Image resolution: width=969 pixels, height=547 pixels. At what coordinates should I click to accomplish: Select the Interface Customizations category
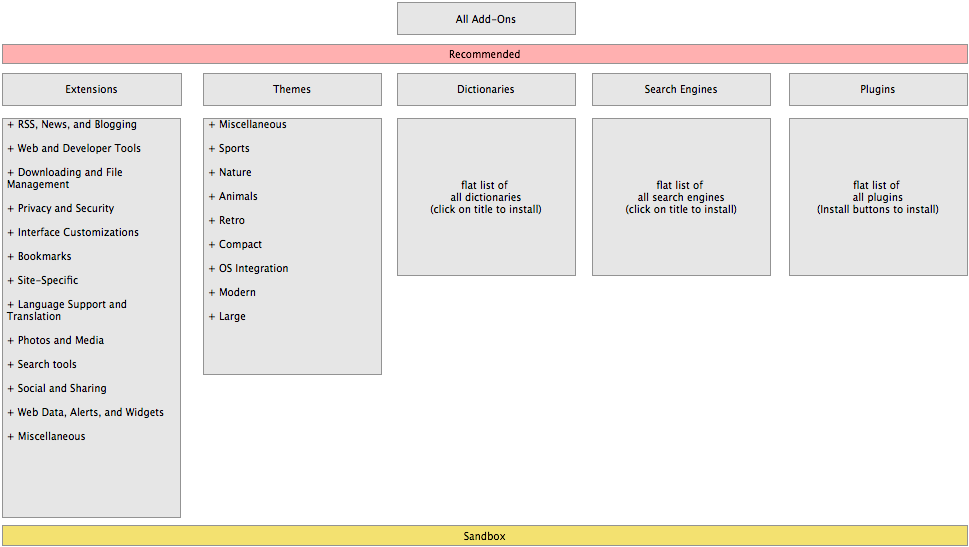pyautogui.click(x=78, y=233)
